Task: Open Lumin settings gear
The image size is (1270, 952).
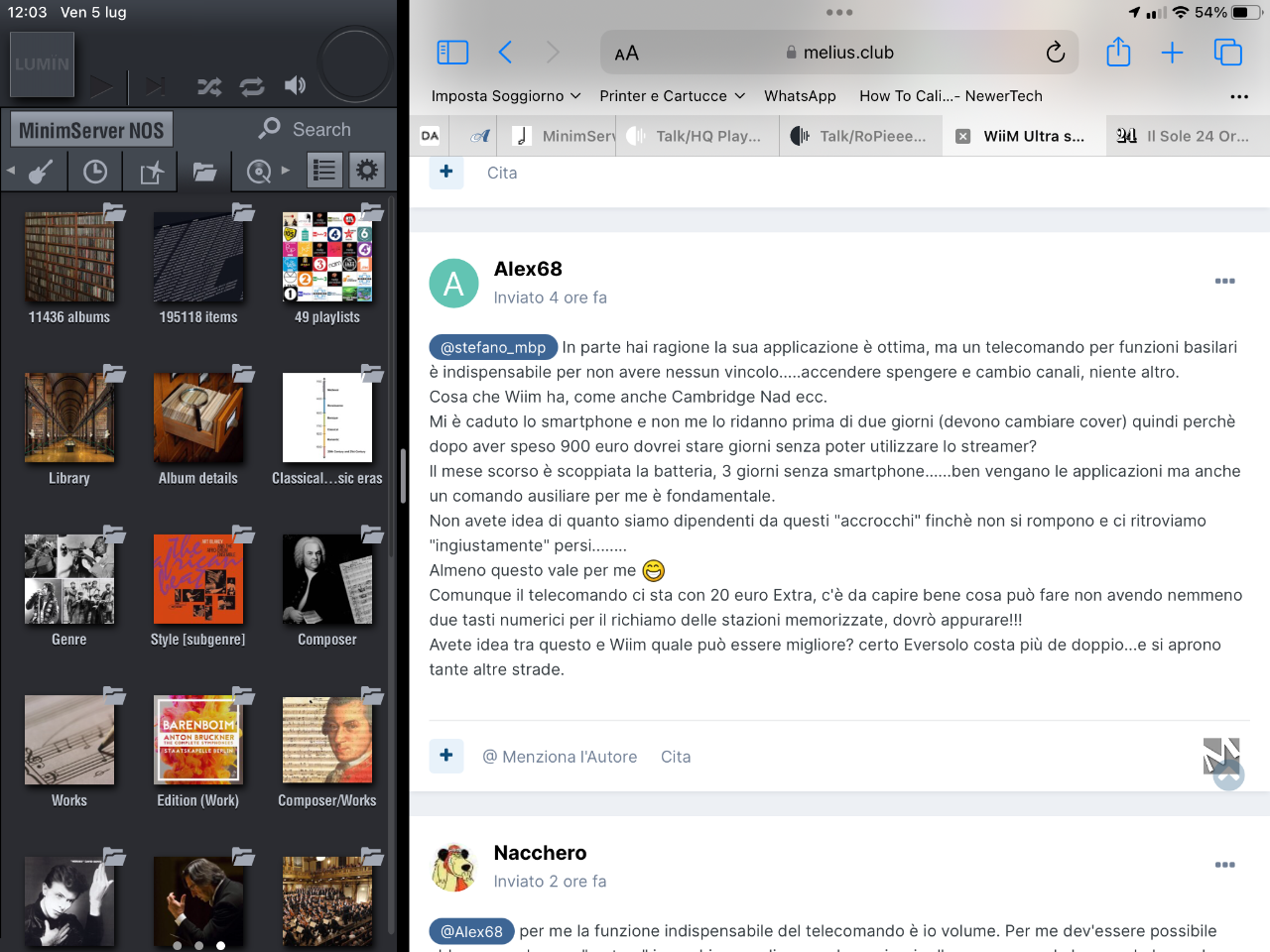Action: (367, 171)
